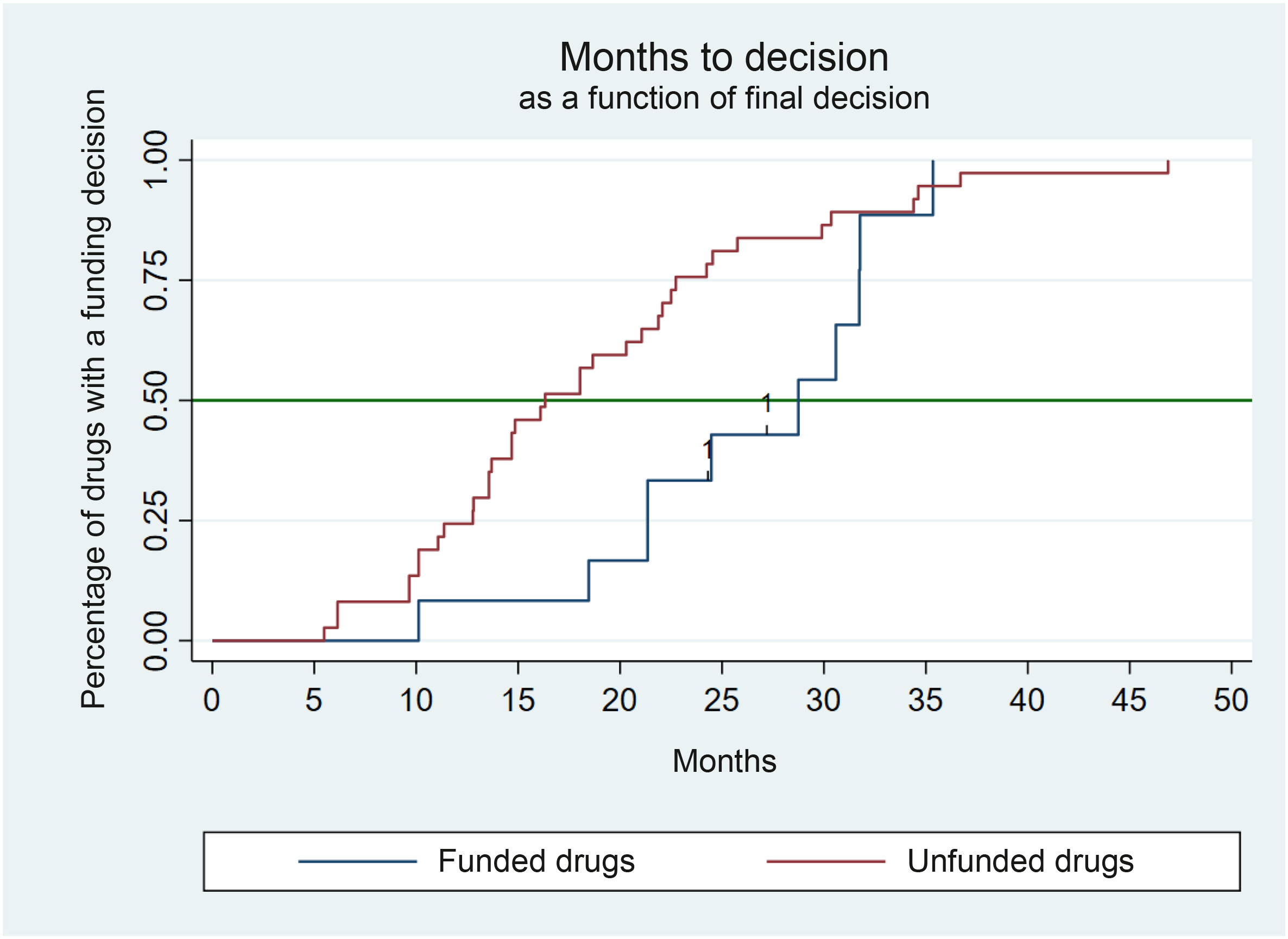The height and width of the screenshot is (939, 1288).
Task: Click the y-axis tick label 0.75
Action: pyautogui.click(x=155, y=280)
